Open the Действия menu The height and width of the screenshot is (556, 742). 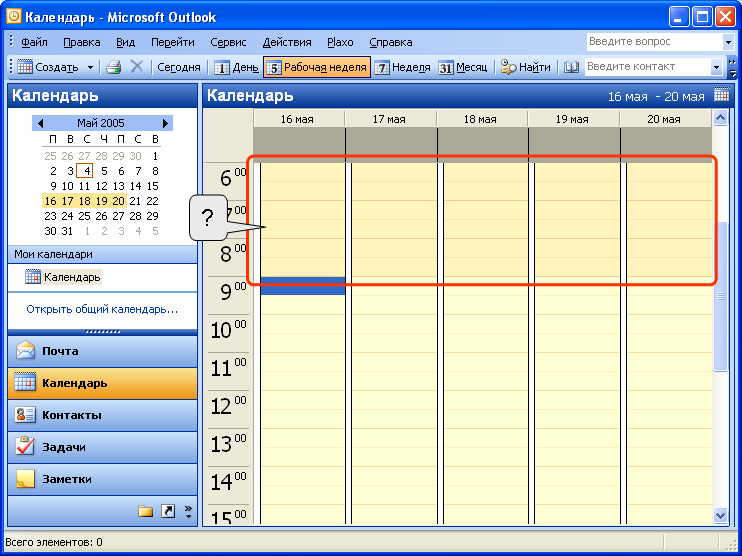287,42
